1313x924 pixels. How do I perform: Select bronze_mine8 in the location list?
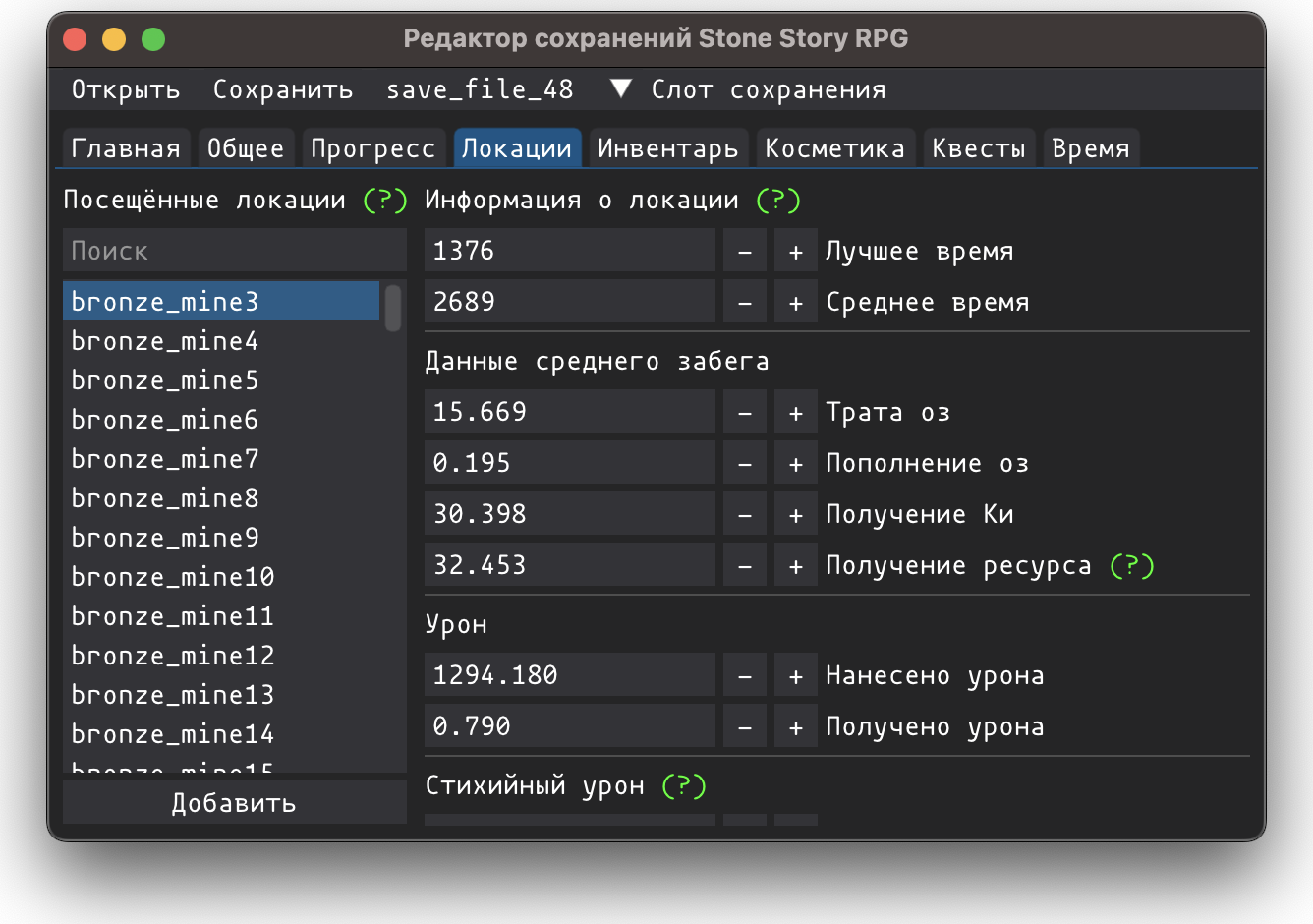coord(221,498)
